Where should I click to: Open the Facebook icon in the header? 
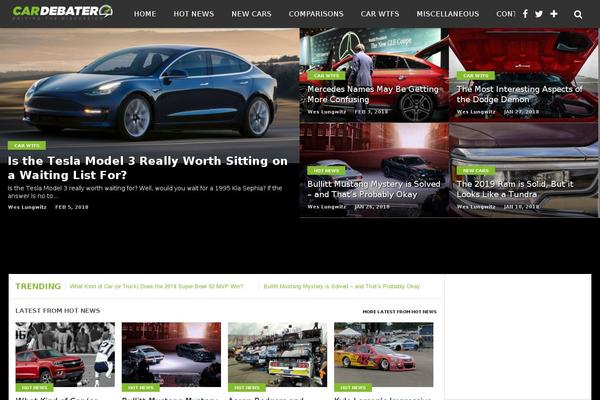pyautogui.click(x=525, y=14)
